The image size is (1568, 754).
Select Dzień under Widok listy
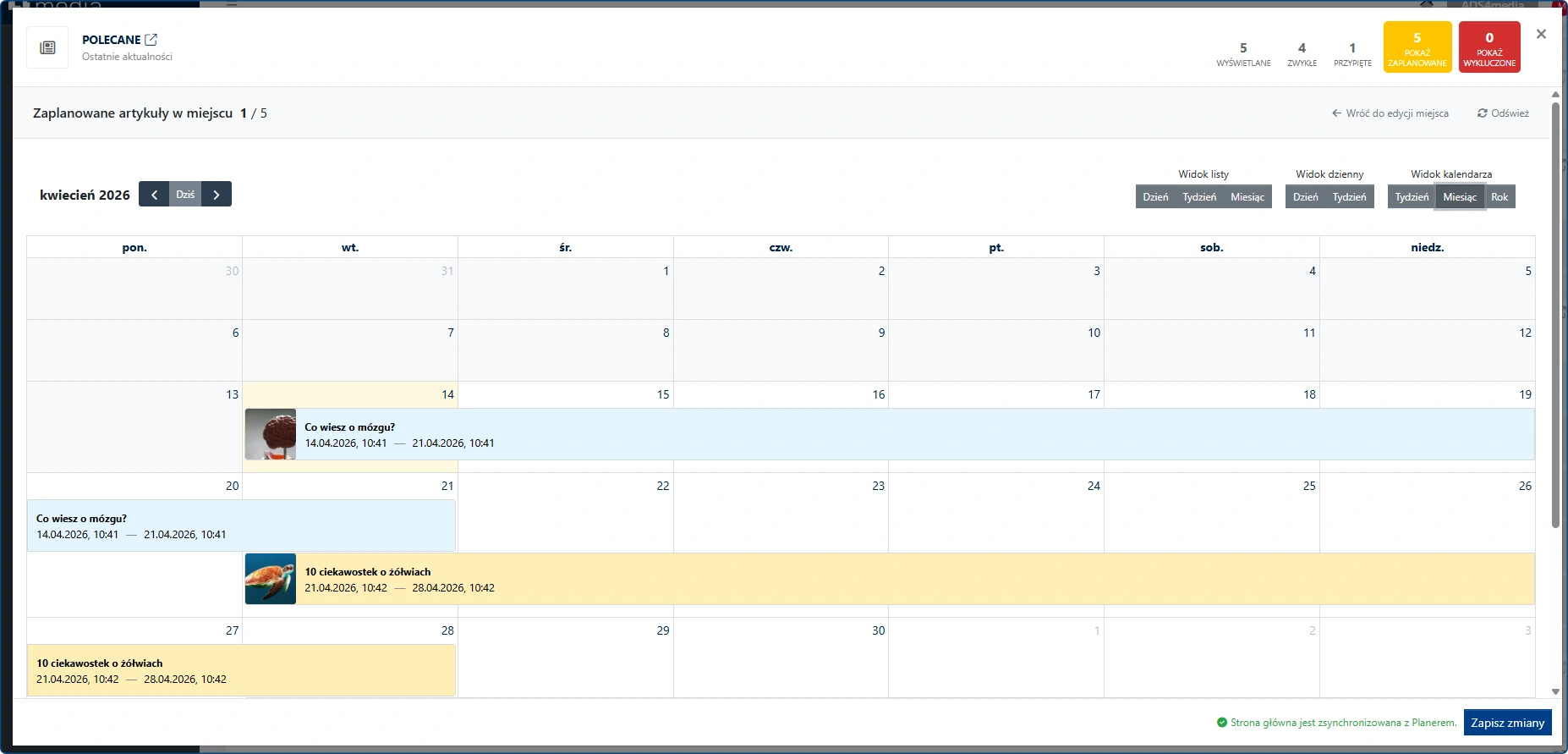point(1155,197)
